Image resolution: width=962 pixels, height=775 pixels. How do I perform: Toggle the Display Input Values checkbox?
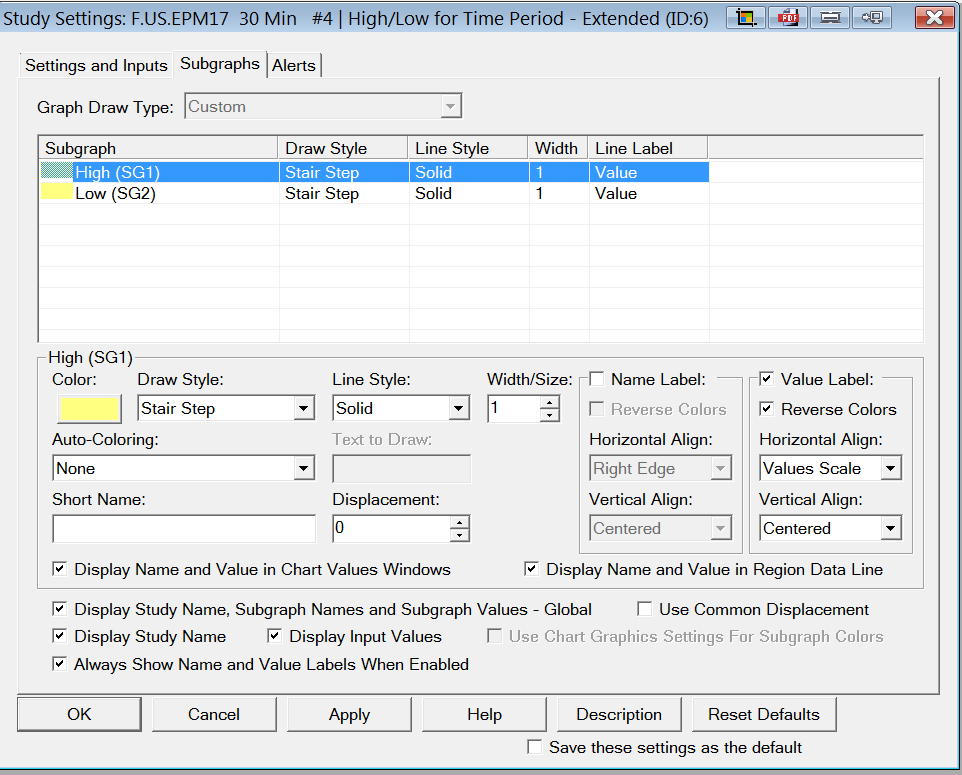(x=274, y=636)
